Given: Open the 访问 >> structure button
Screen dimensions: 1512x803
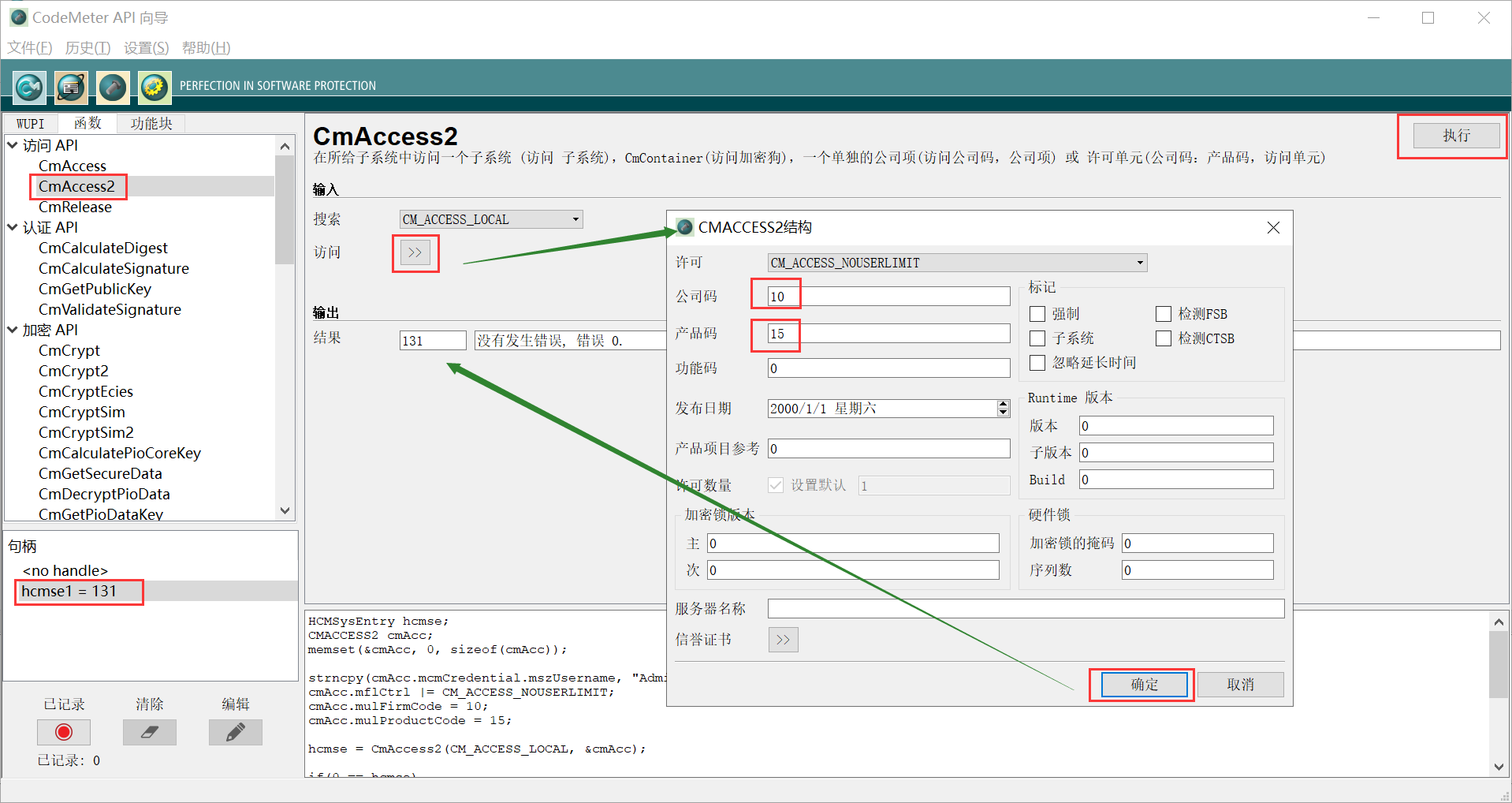Looking at the screenshot, I should [x=415, y=252].
